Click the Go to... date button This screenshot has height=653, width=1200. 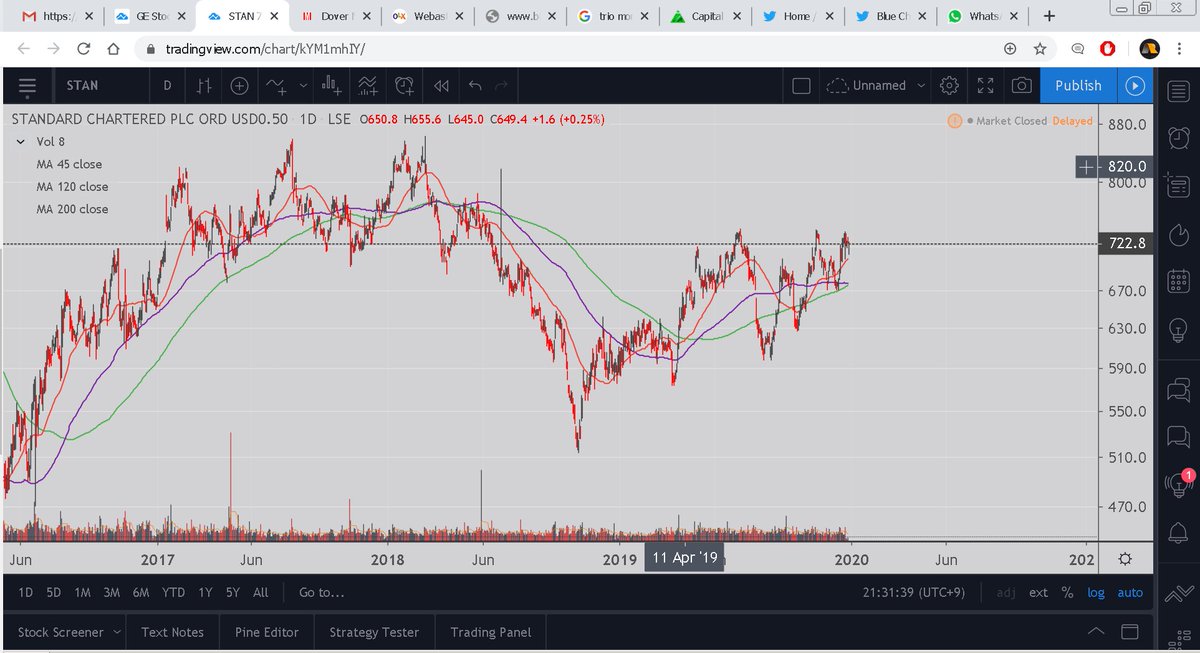(x=322, y=592)
